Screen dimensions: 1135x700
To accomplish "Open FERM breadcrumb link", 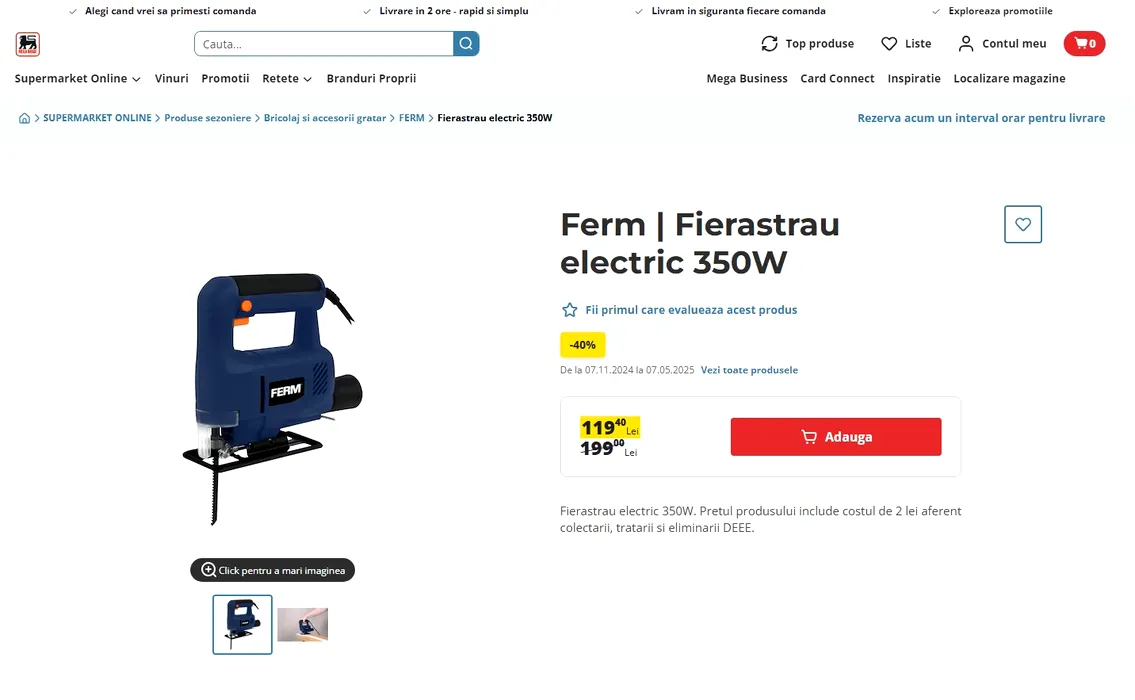I will pos(411,118).
